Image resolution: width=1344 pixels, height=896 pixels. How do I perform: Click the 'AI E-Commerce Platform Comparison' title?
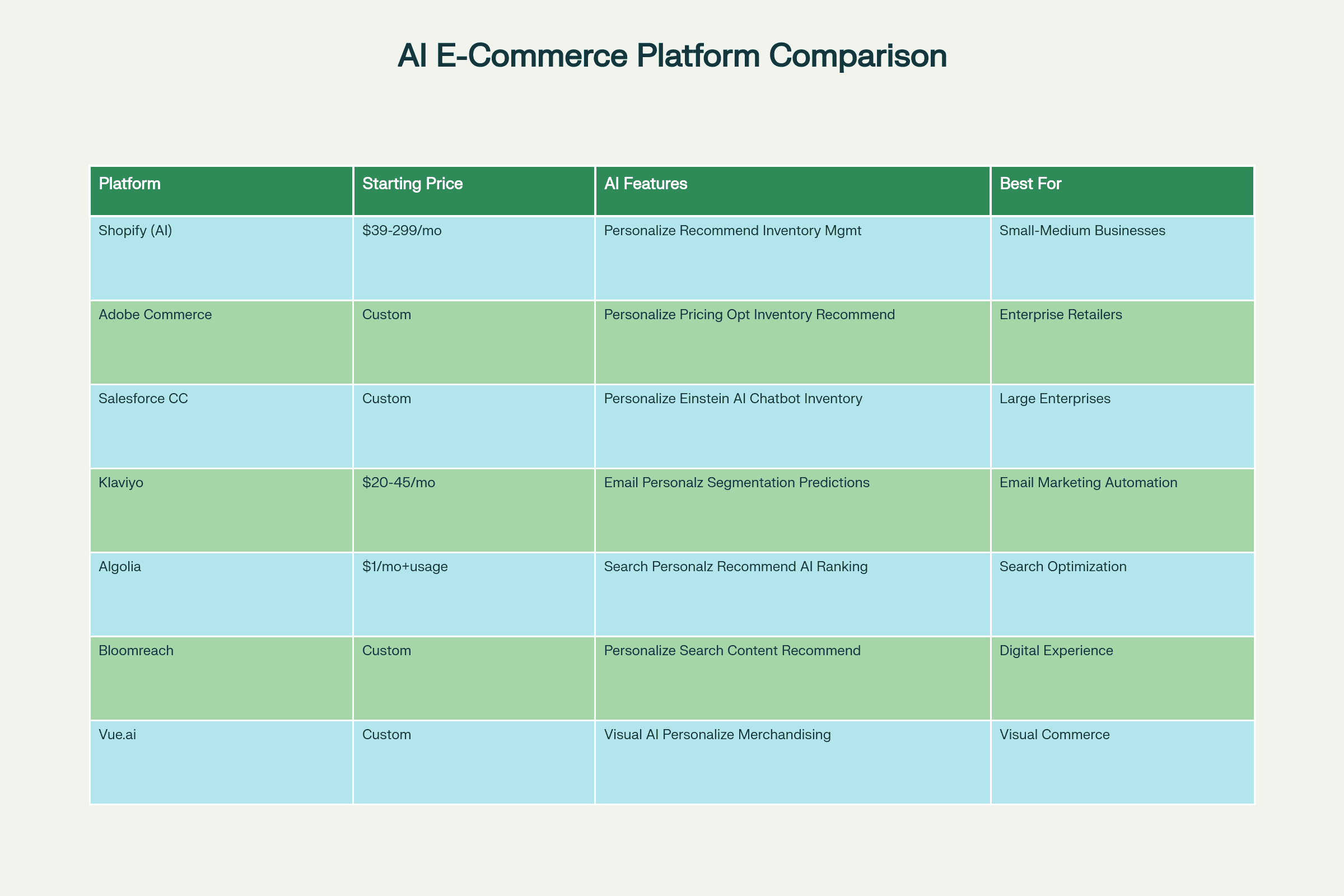pos(672,56)
